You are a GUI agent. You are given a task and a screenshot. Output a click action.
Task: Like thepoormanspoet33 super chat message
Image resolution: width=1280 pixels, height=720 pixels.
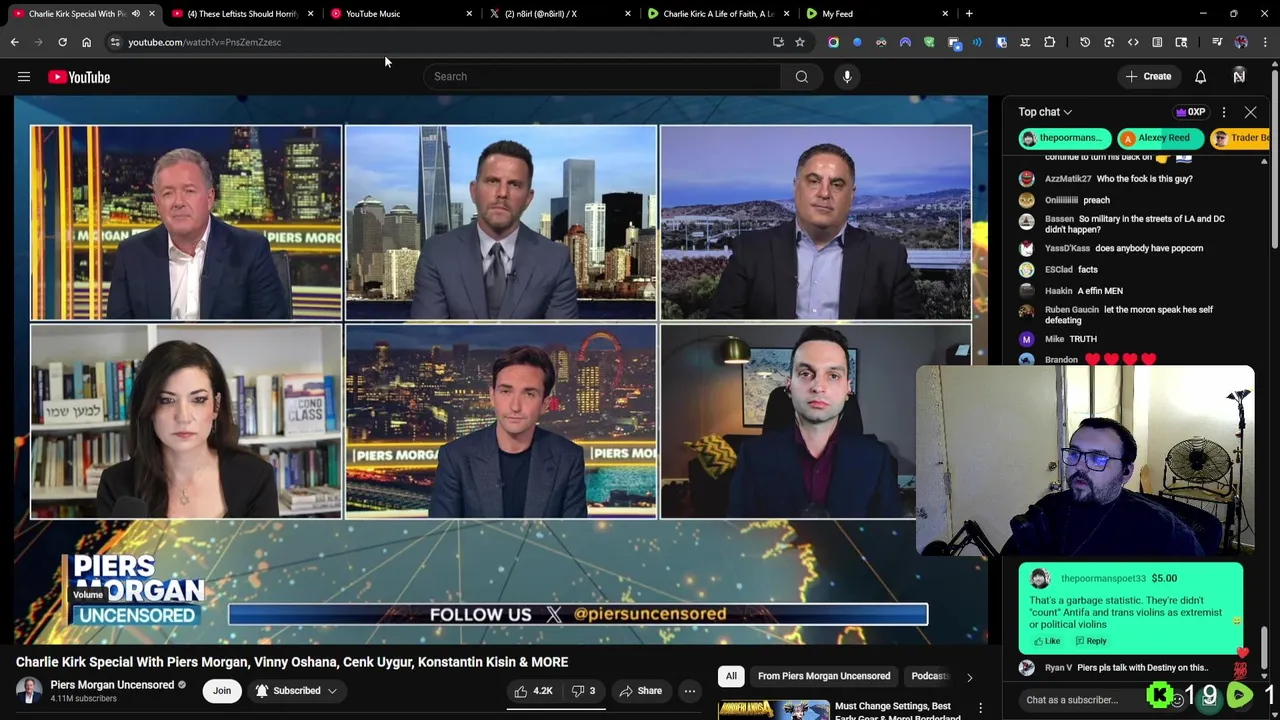pyautogui.click(x=1046, y=641)
